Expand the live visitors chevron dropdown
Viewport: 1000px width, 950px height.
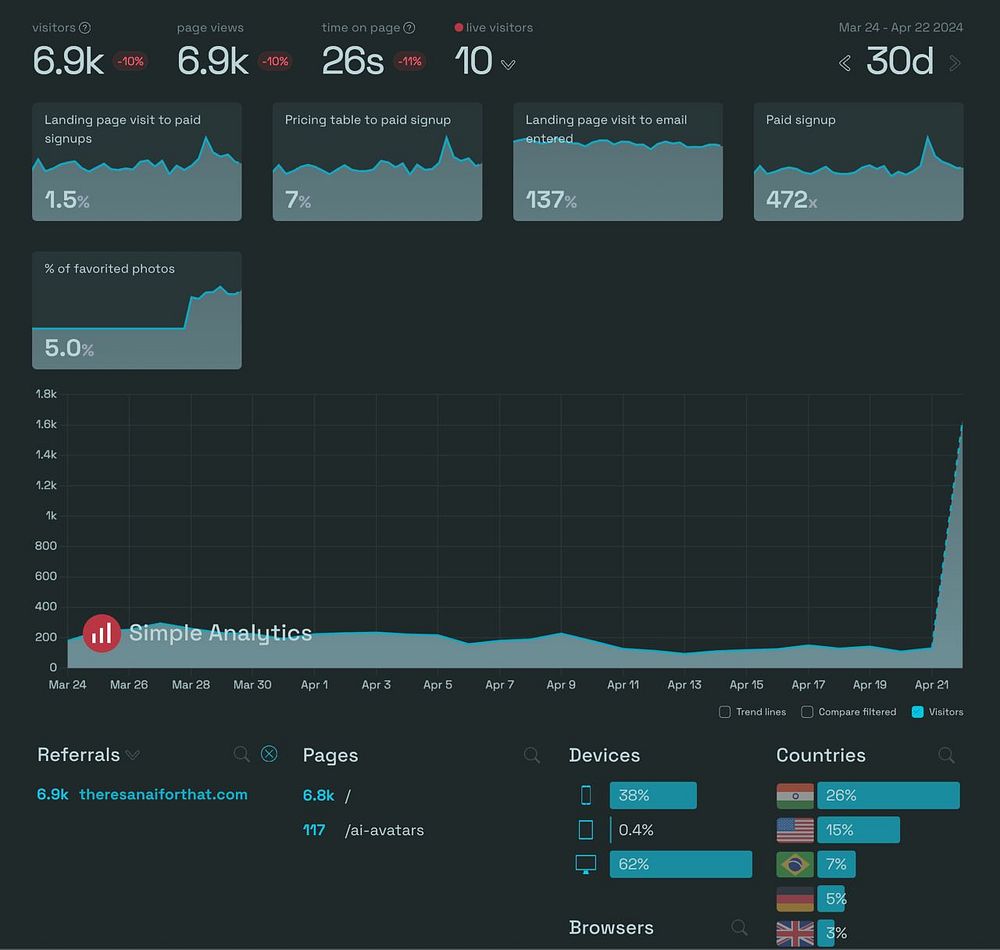click(x=508, y=64)
